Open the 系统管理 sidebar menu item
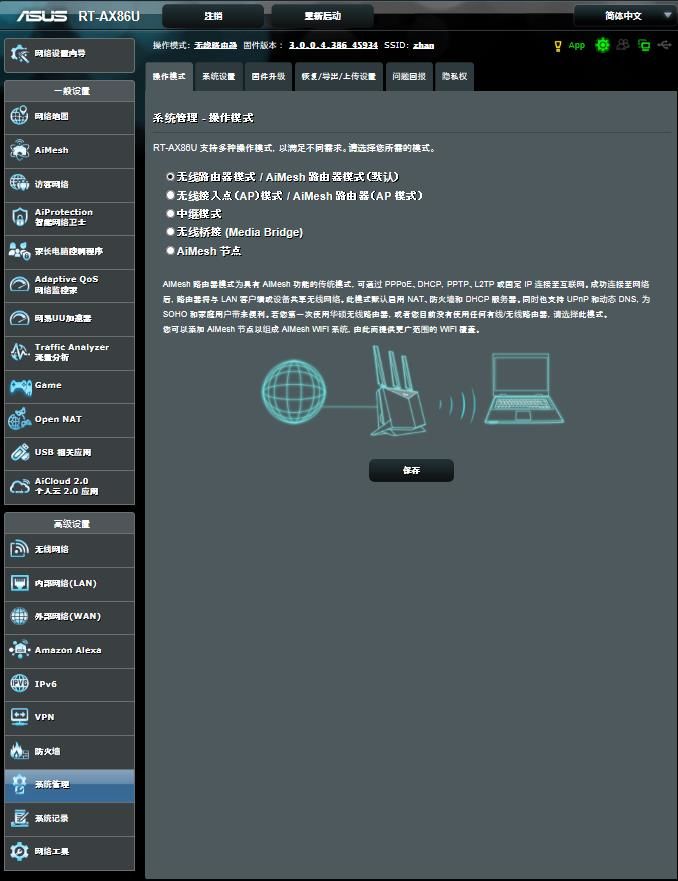Viewport: 678px width, 881px height. click(x=70, y=784)
